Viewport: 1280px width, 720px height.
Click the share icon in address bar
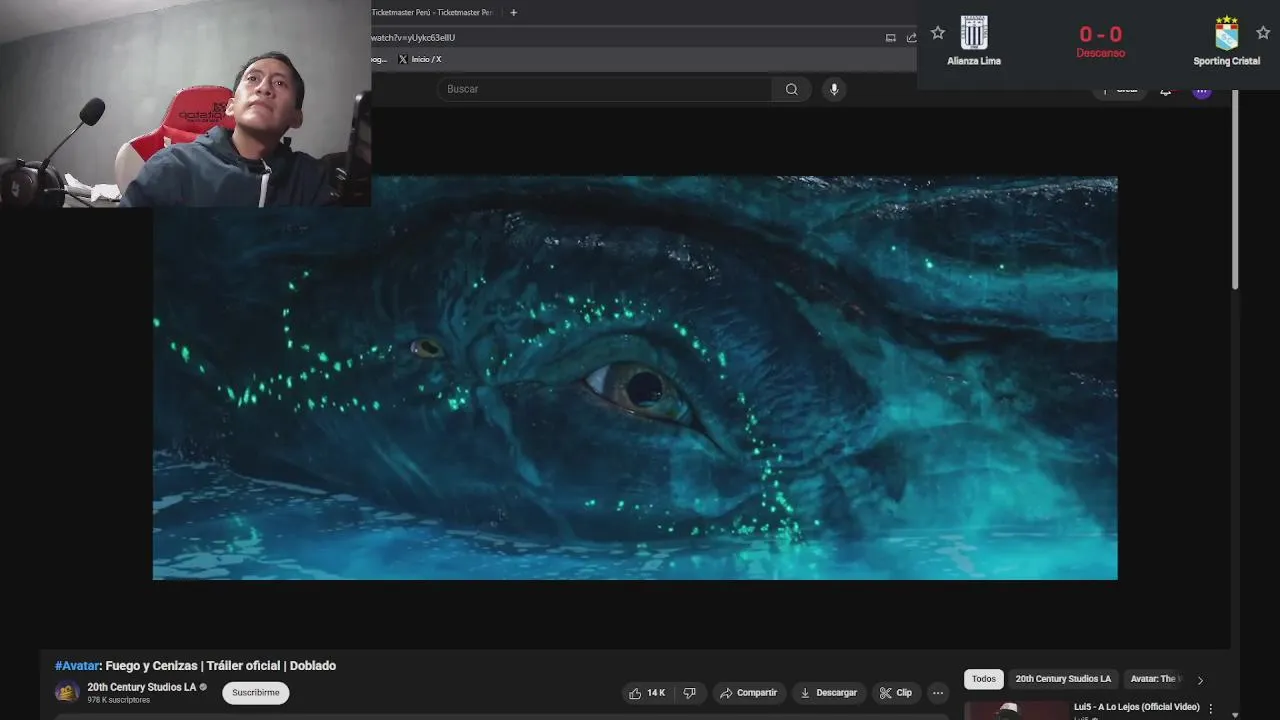click(911, 38)
